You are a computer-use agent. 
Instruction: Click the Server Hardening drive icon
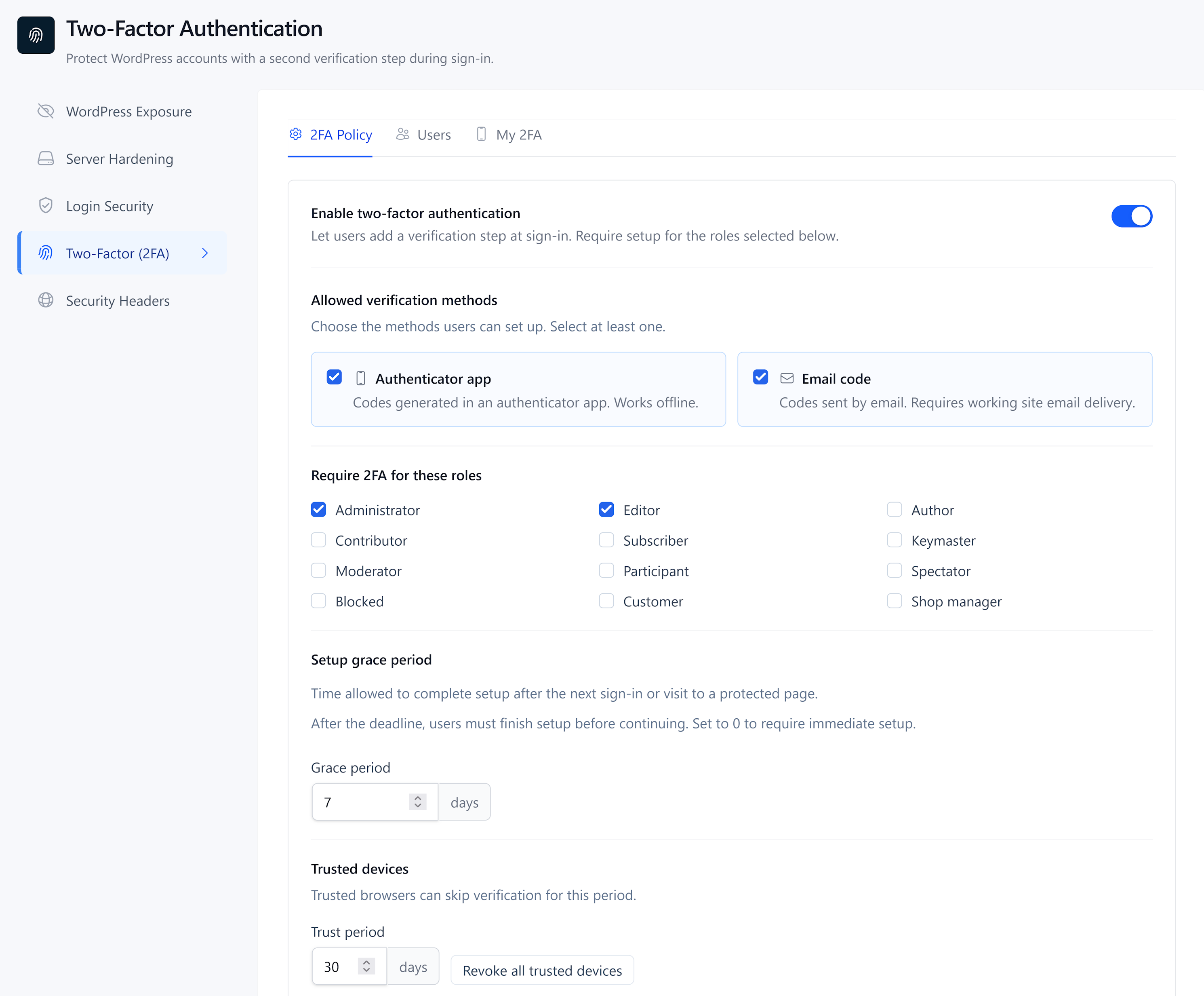pyautogui.click(x=46, y=158)
